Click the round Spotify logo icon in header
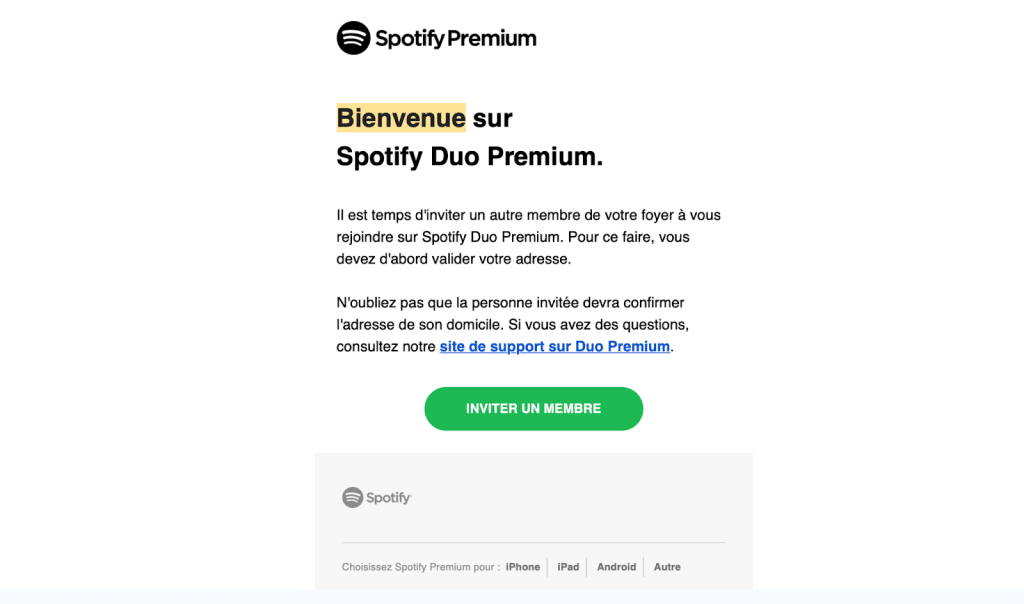Screen dimensions: 1024x604 pos(353,38)
